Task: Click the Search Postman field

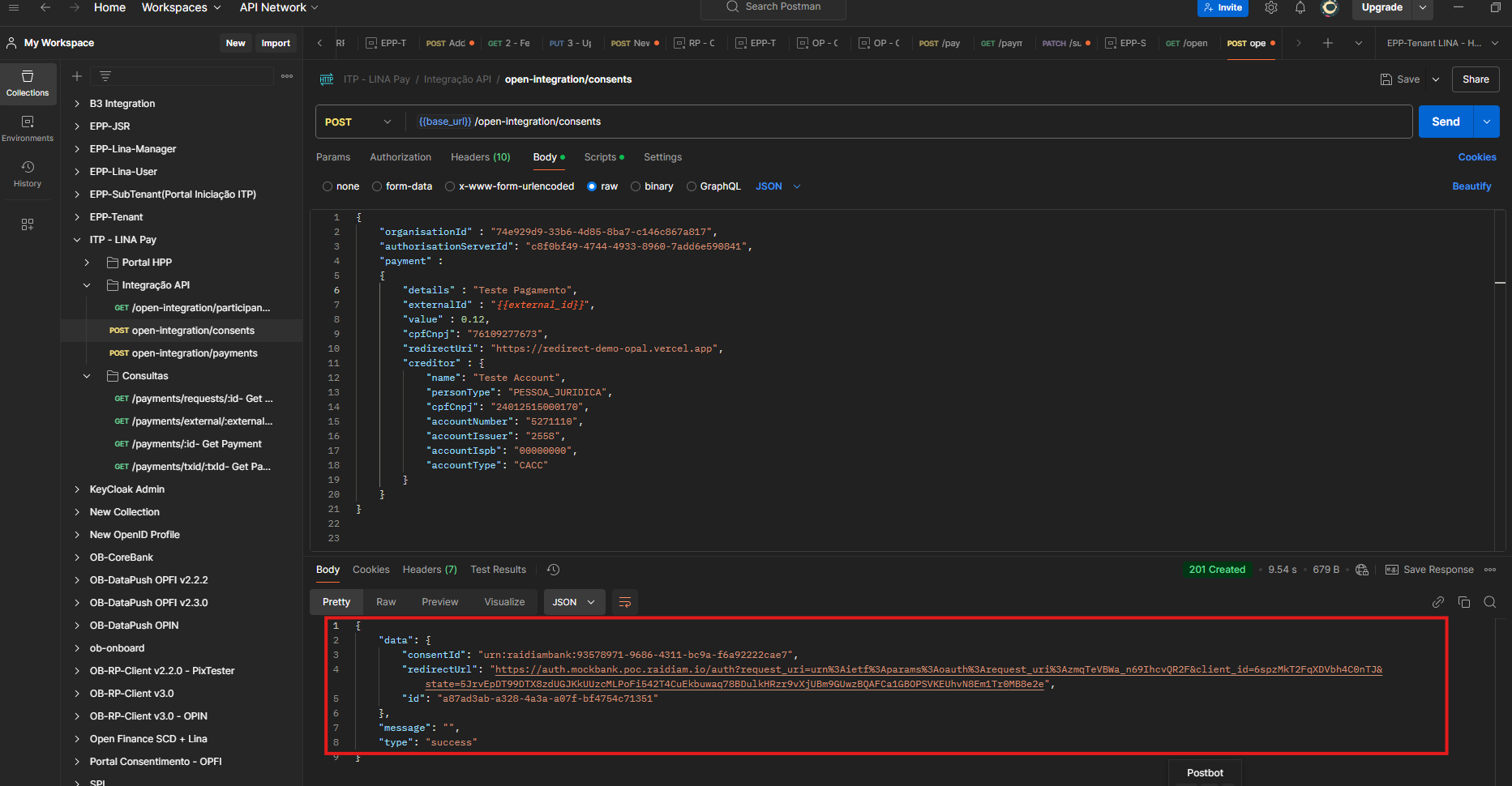Action: [773, 7]
